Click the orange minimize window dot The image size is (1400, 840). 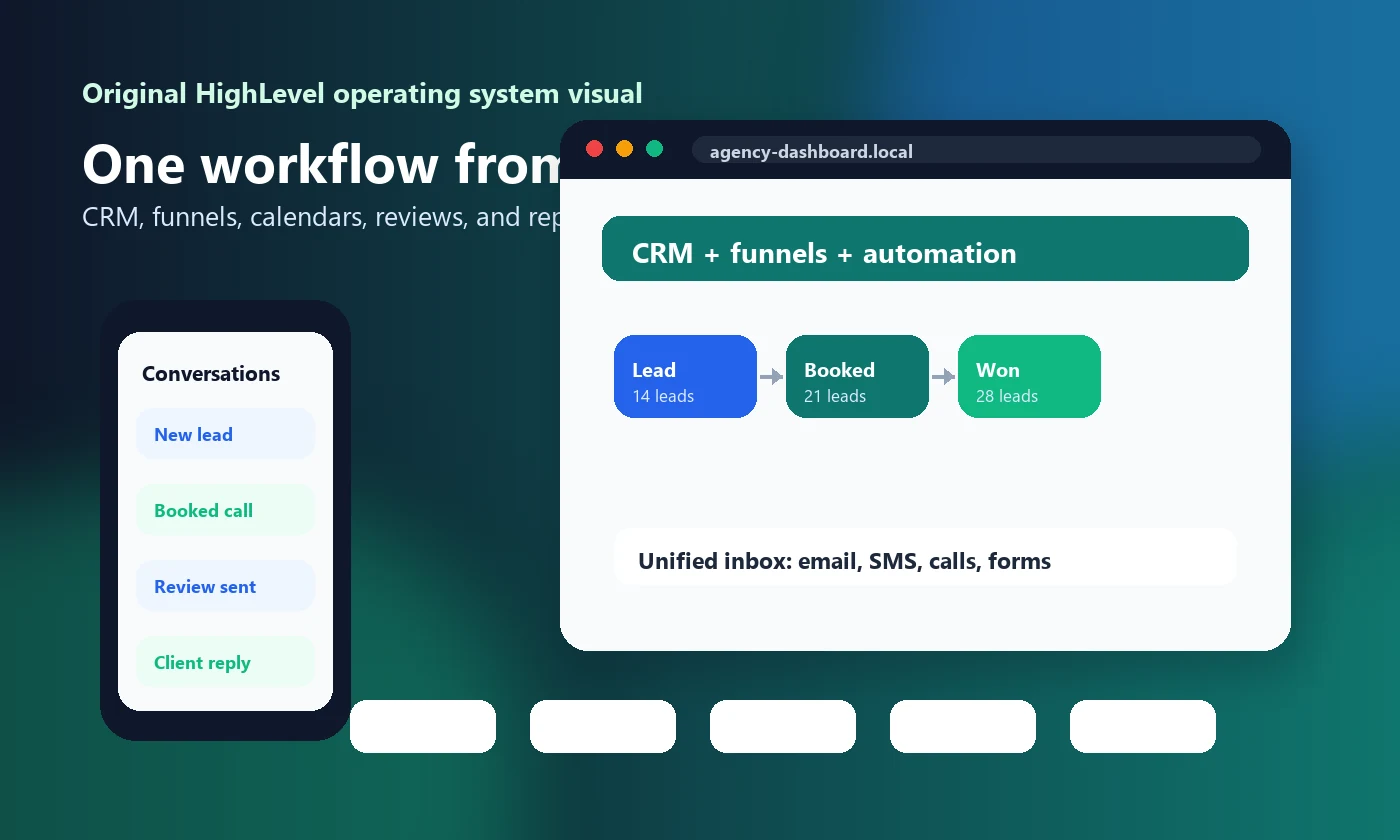[x=624, y=149]
